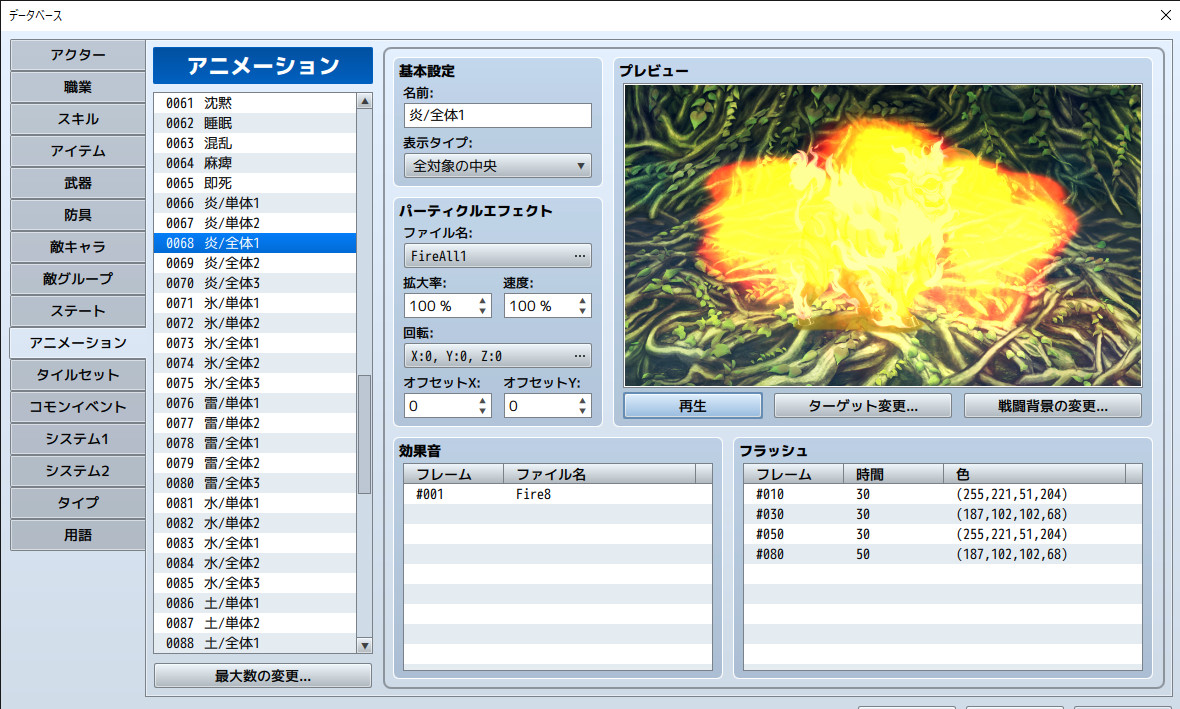Viewport: 1180px width, 709px height.
Task: Switch to the スキル tab
Action: (x=77, y=119)
